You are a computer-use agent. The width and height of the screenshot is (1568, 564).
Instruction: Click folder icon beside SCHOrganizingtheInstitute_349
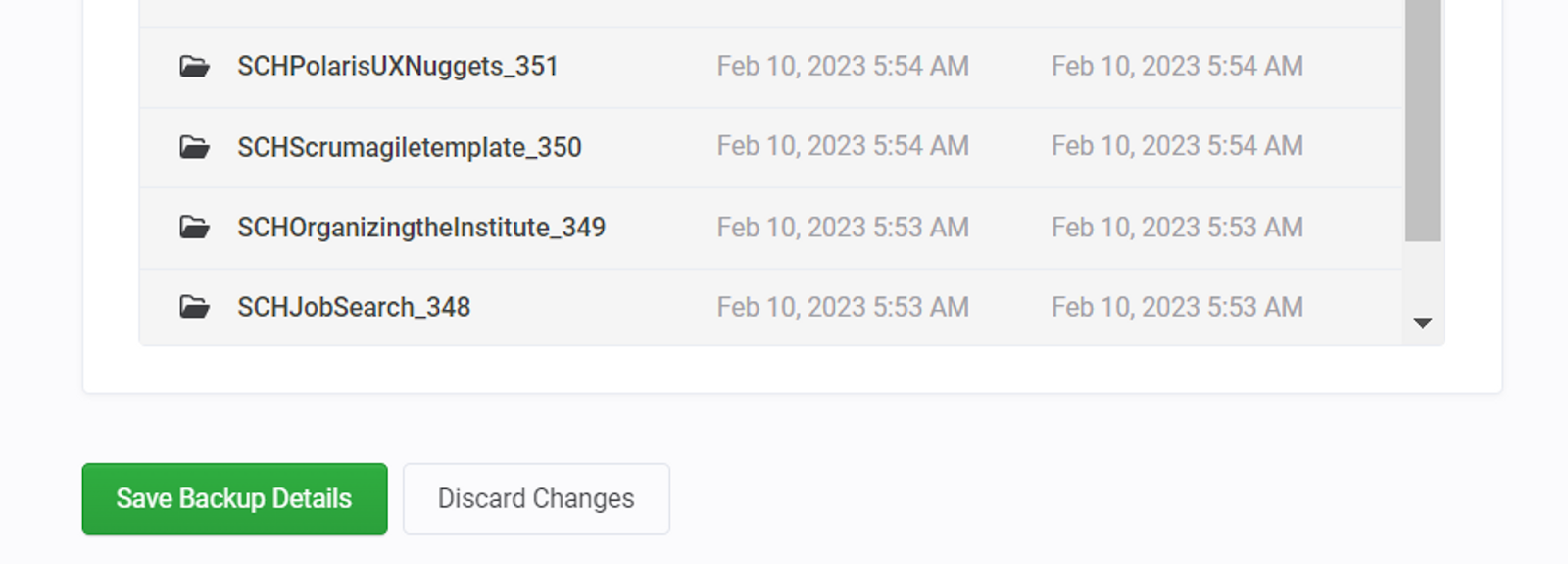coord(194,228)
